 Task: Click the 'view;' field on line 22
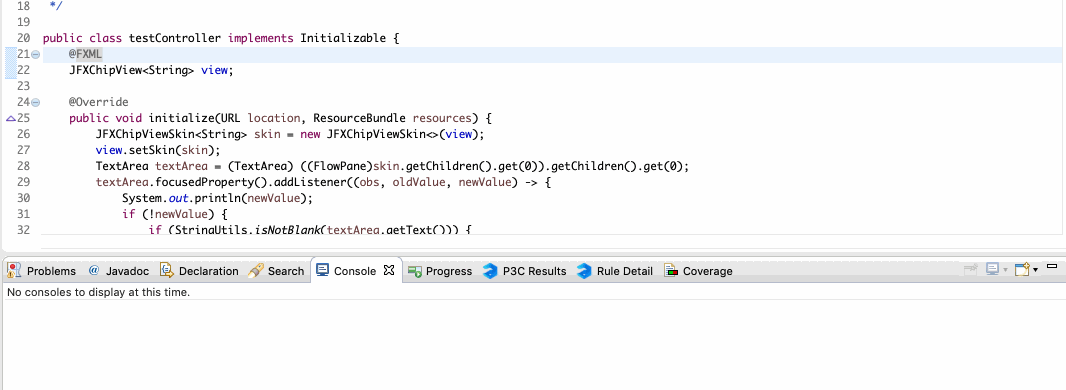point(217,70)
